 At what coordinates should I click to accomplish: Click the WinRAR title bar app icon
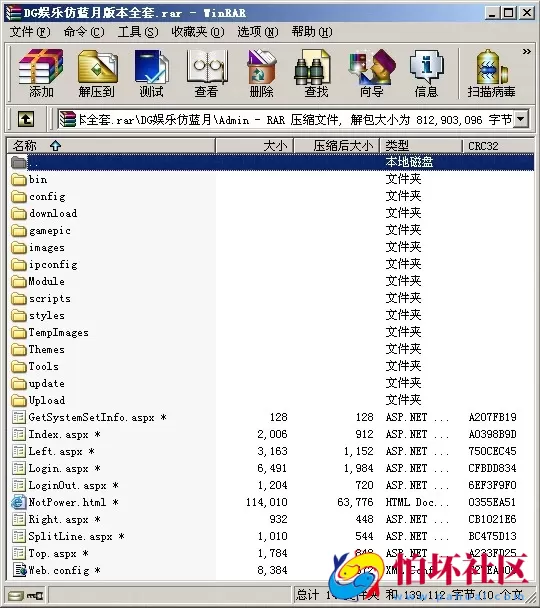[x=13, y=13]
